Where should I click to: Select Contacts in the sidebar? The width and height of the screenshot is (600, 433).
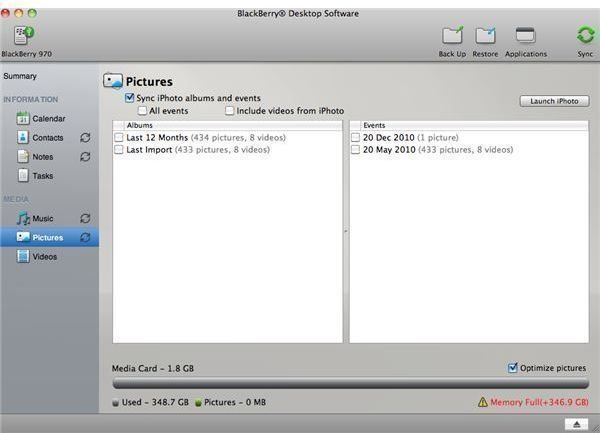[x=48, y=138]
